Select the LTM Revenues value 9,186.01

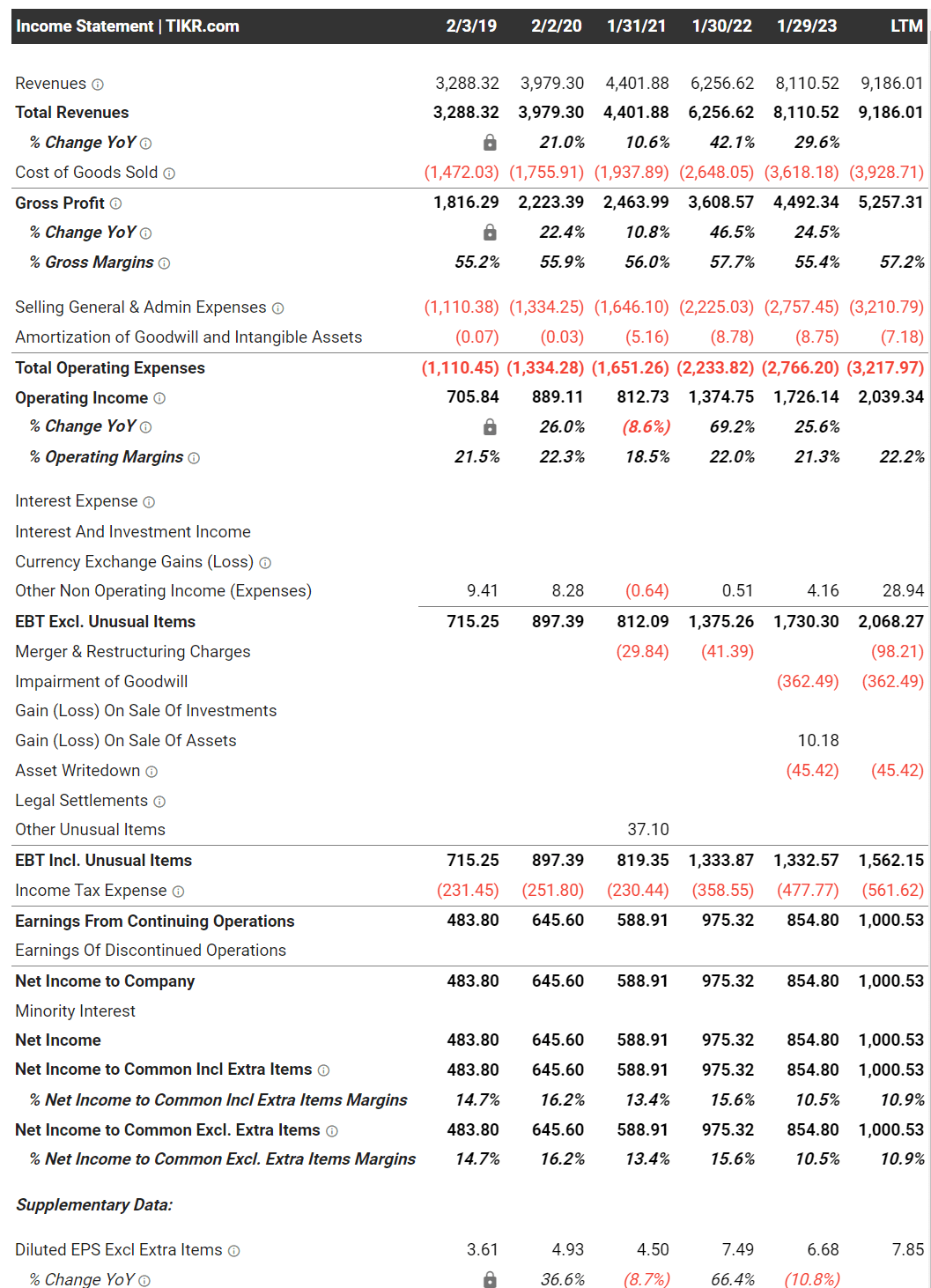click(891, 84)
